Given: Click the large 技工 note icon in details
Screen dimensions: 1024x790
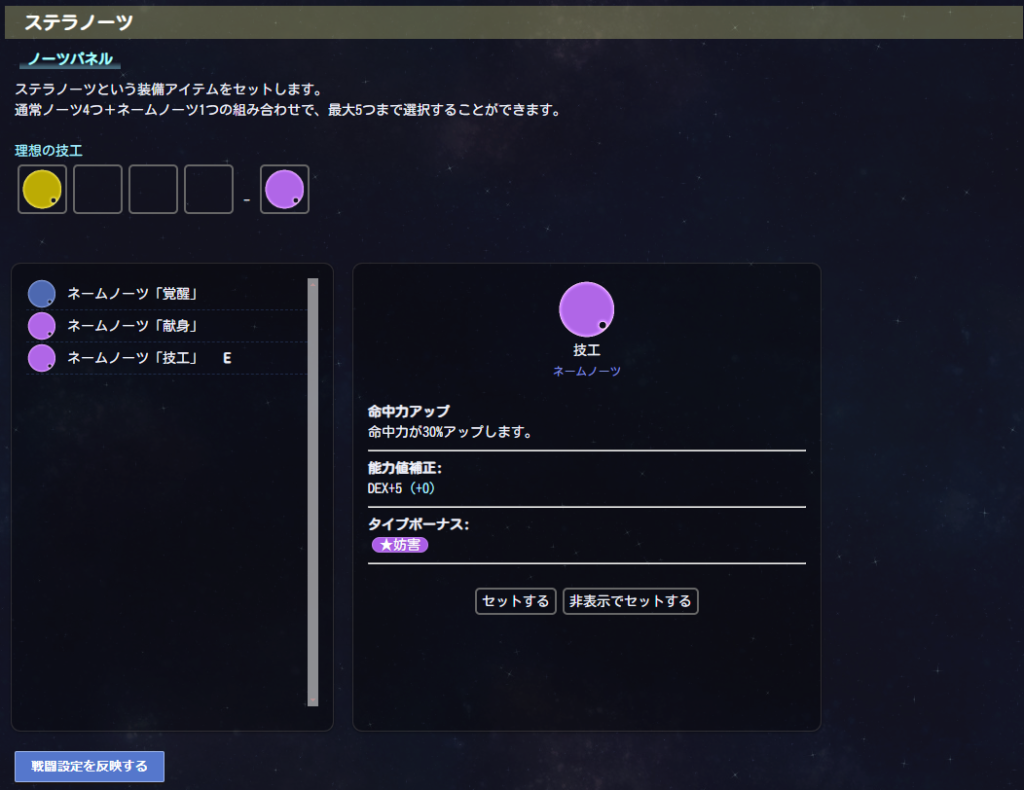Looking at the screenshot, I should pos(586,309).
